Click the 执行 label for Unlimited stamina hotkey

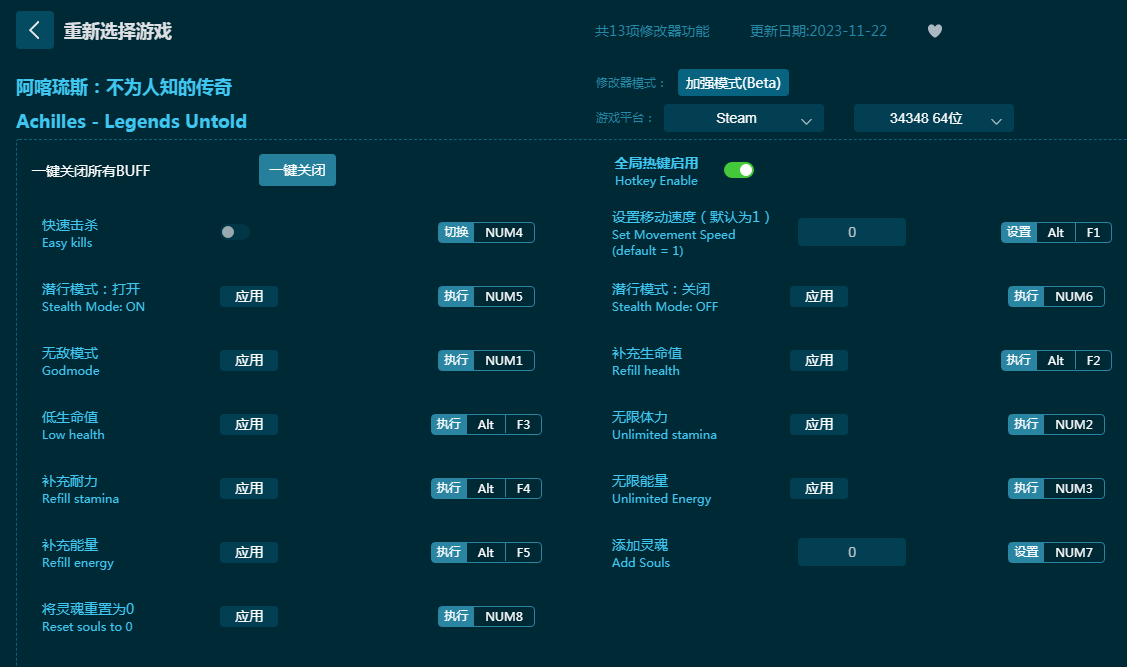coord(1026,425)
